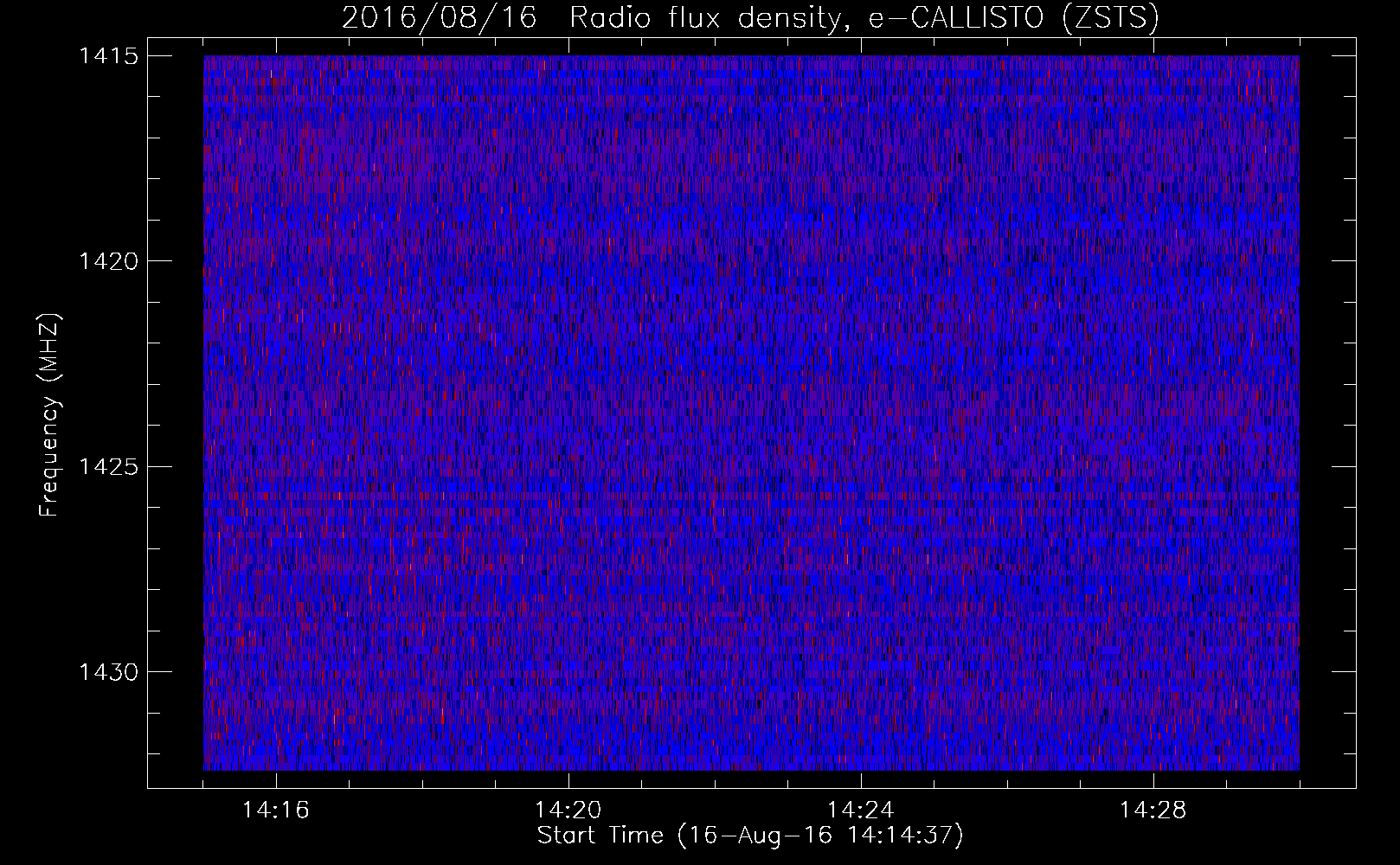The image size is (1400, 865).
Task: Click the 1415 frequency tick label
Action: click(x=108, y=56)
